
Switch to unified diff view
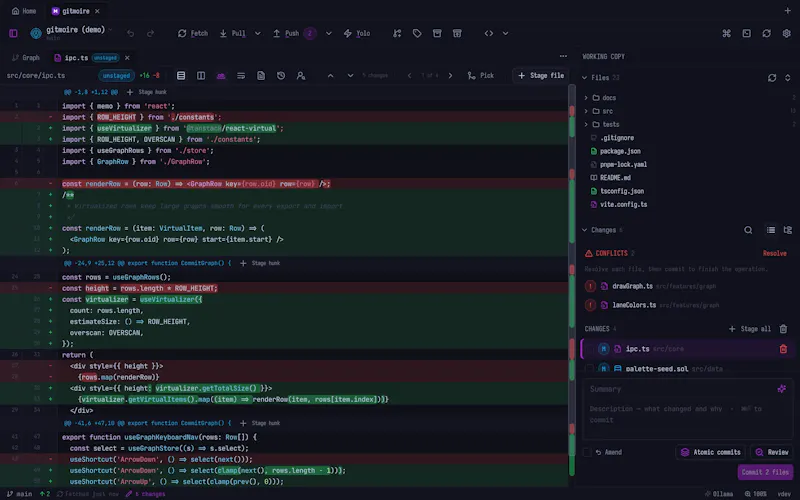[x=181, y=76]
